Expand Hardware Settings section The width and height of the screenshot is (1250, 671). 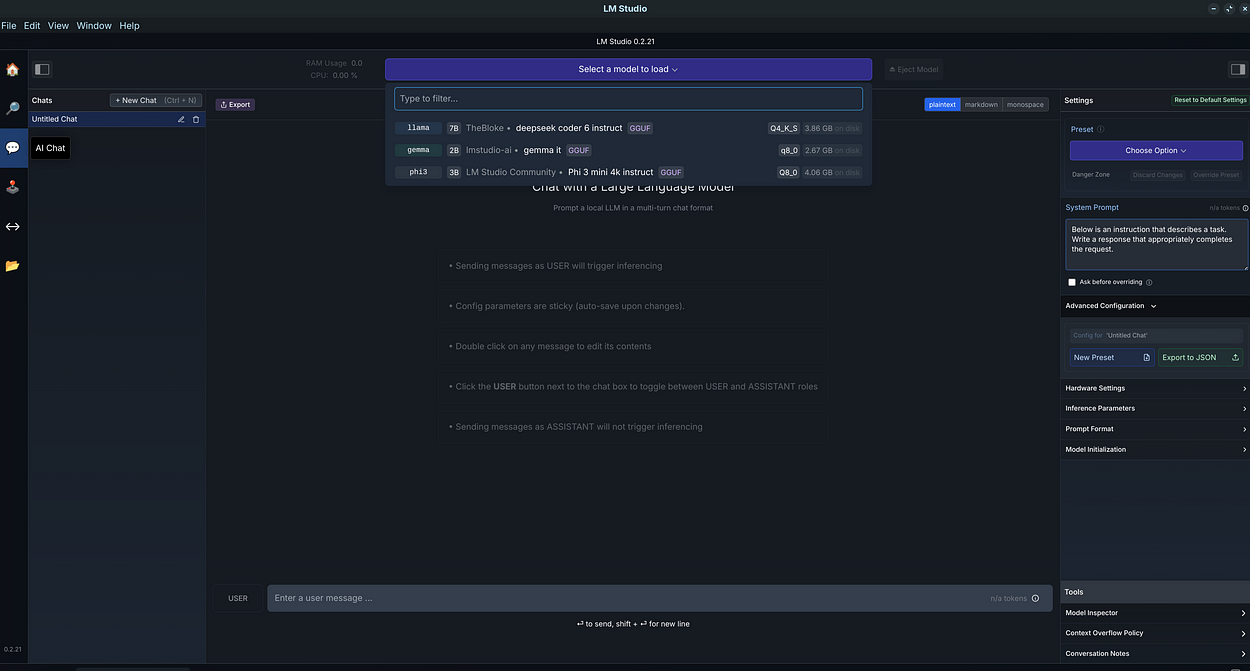click(x=1155, y=388)
